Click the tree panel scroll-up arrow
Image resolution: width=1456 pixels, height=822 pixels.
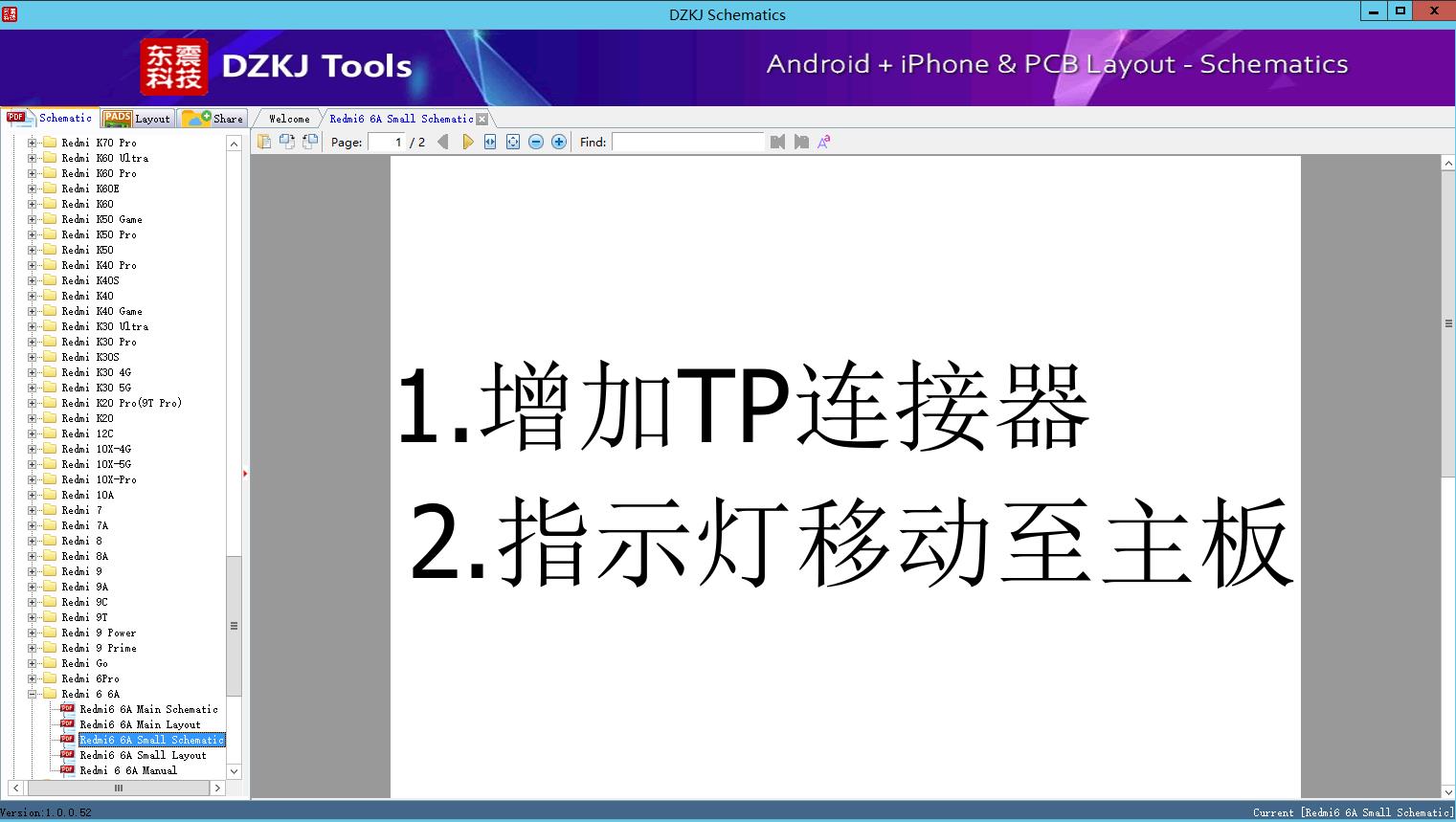tap(234, 144)
